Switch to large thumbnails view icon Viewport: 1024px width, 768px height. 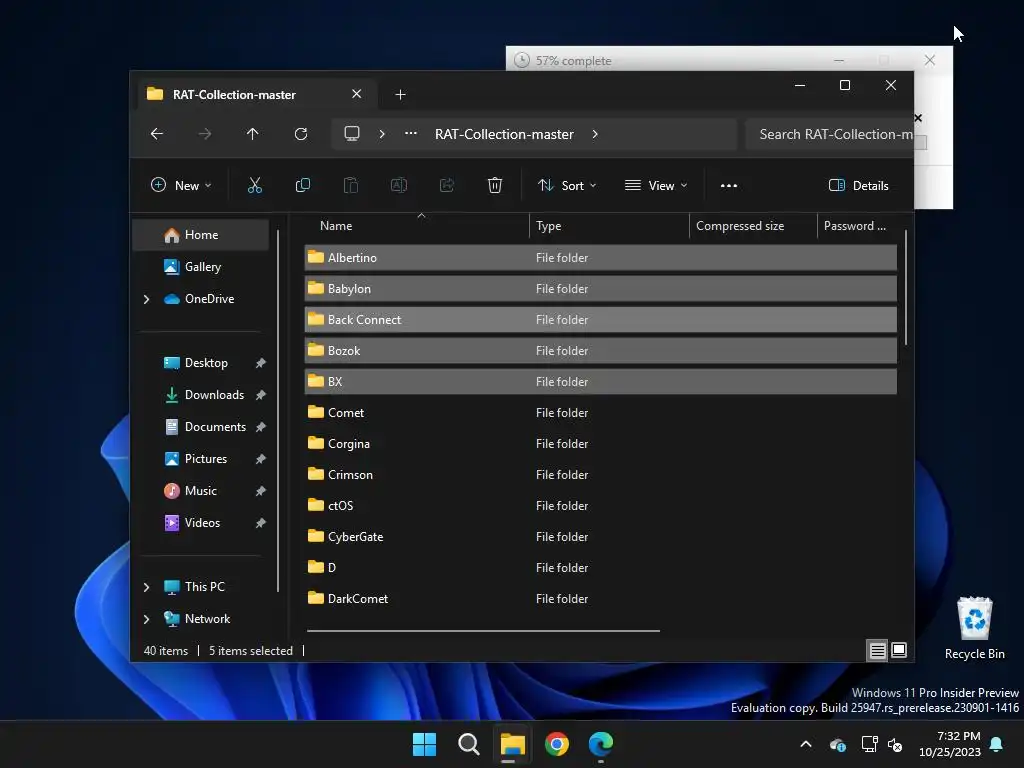[x=899, y=650]
